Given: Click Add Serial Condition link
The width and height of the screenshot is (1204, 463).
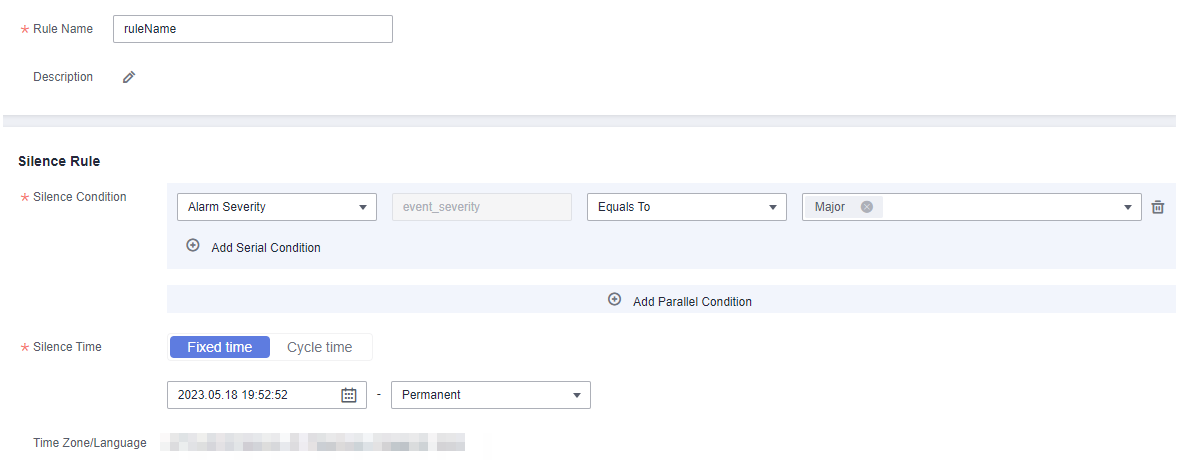Looking at the screenshot, I should click(266, 247).
